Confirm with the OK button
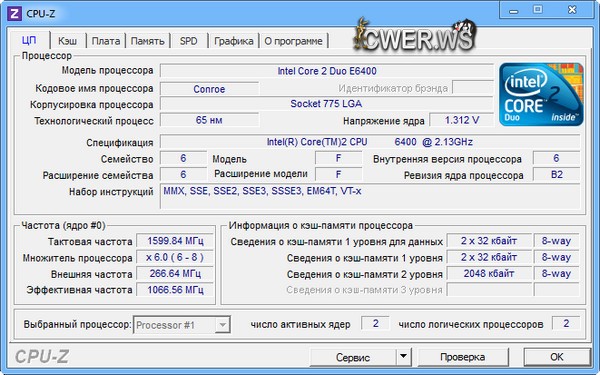The image size is (600, 375). [557, 357]
